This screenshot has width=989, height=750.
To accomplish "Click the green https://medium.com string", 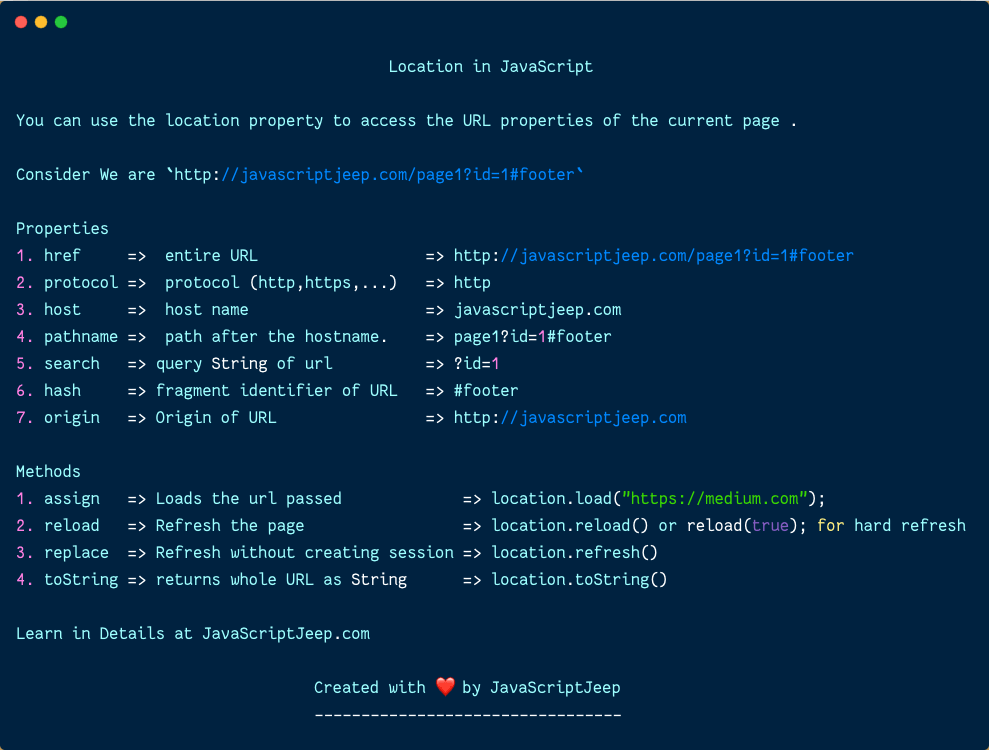I will pos(715,498).
